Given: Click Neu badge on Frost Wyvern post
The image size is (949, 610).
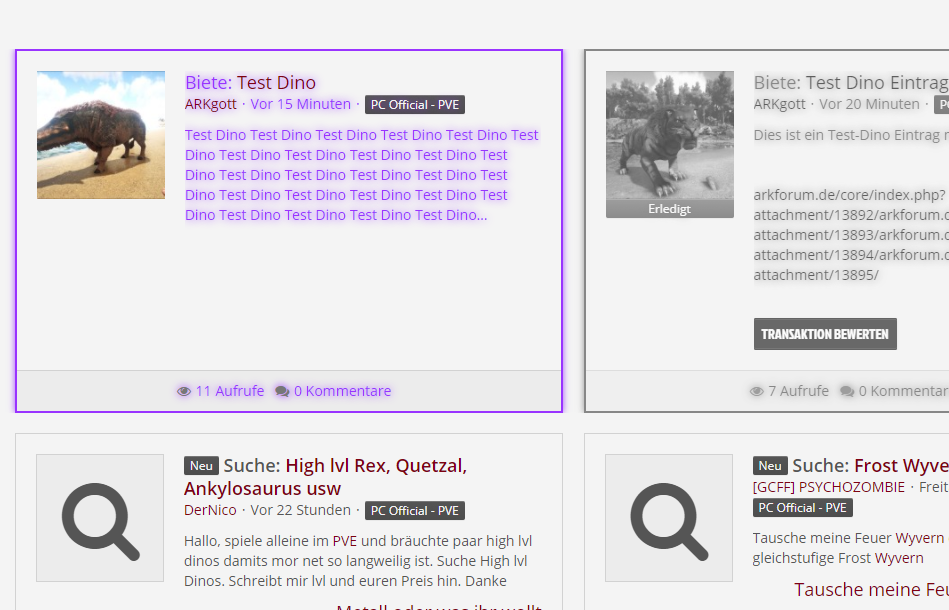Looking at the screenshot, I should [x=770, y=466].
